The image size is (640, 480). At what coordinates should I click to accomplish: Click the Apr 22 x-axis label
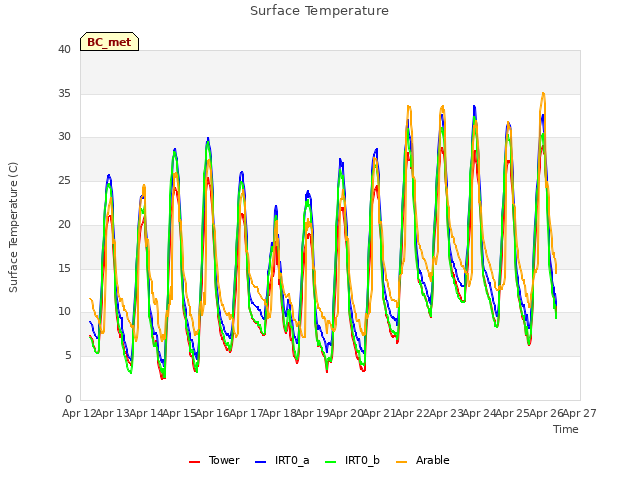pyautogui.click(x=412, y=413)
